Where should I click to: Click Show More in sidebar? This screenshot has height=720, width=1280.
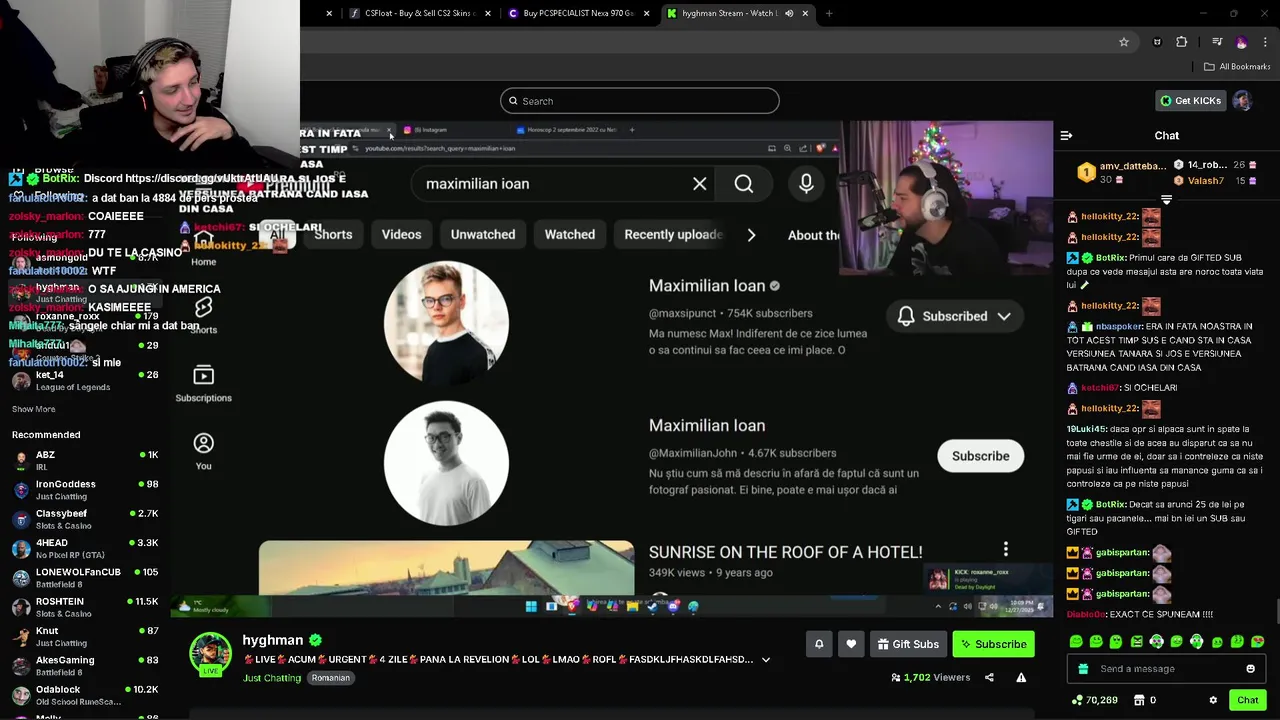[x=33, y=409]
